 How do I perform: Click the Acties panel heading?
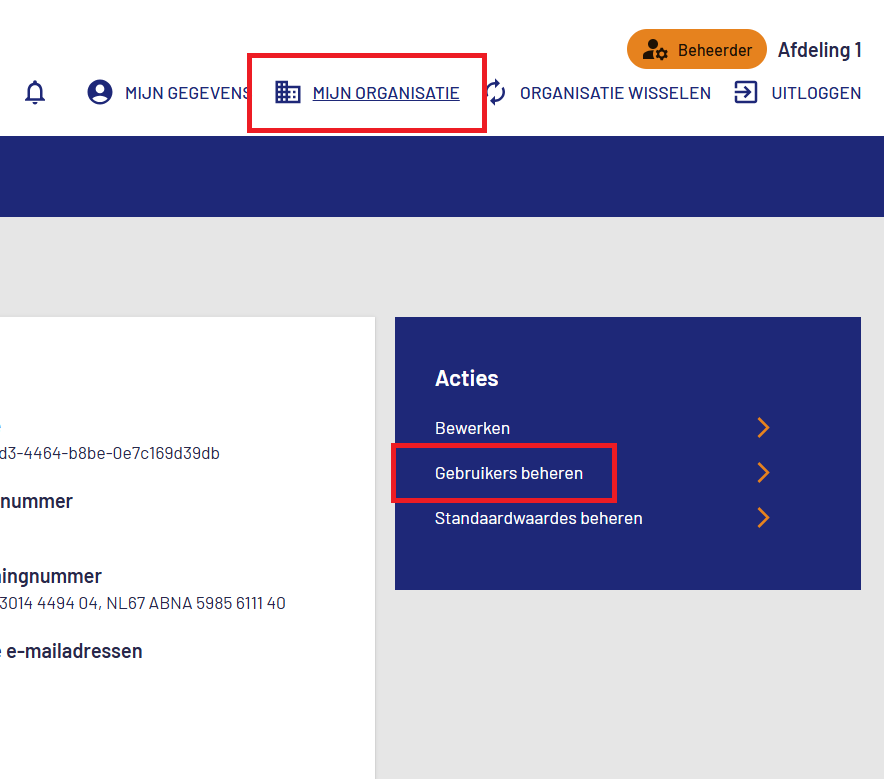(466, 378)
